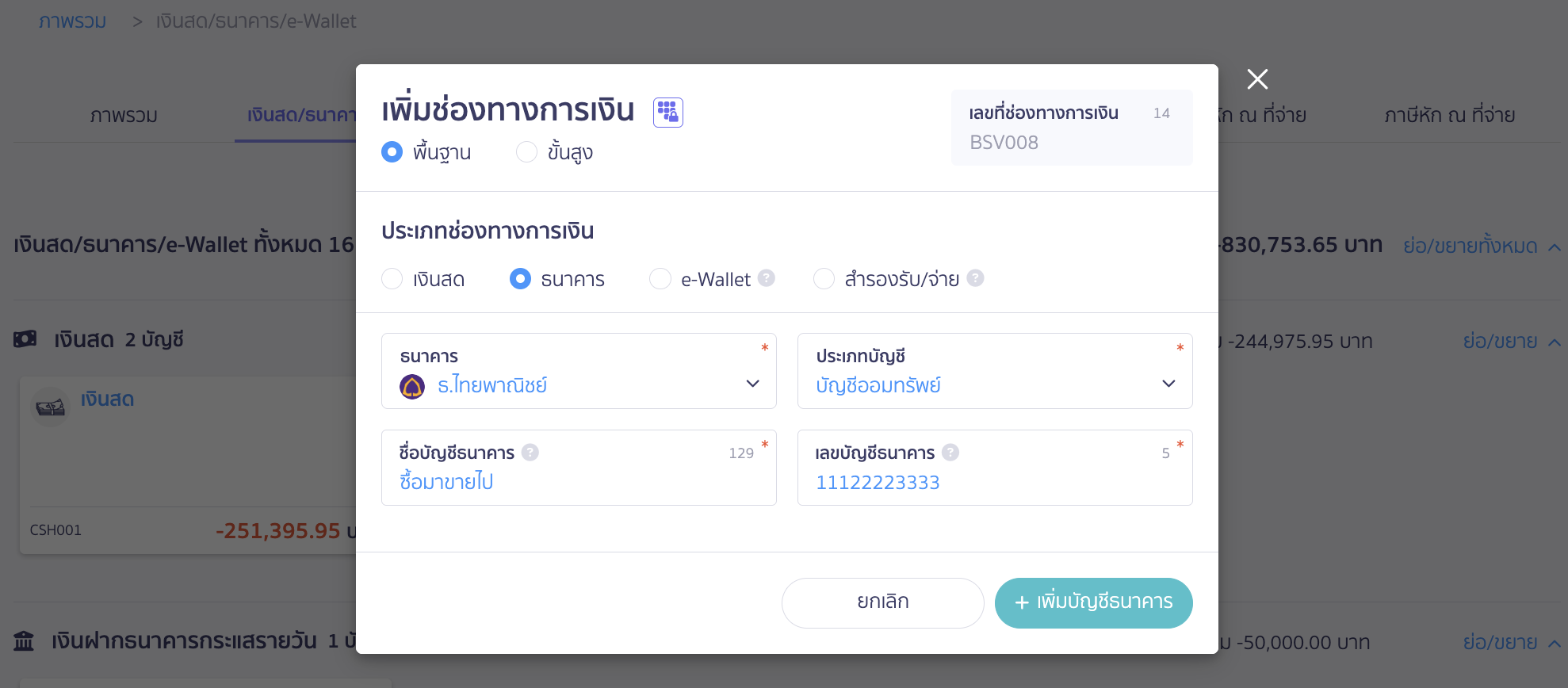Select the ขั้นสูง radio option
Screen dimensions: 1568x688
526,151
